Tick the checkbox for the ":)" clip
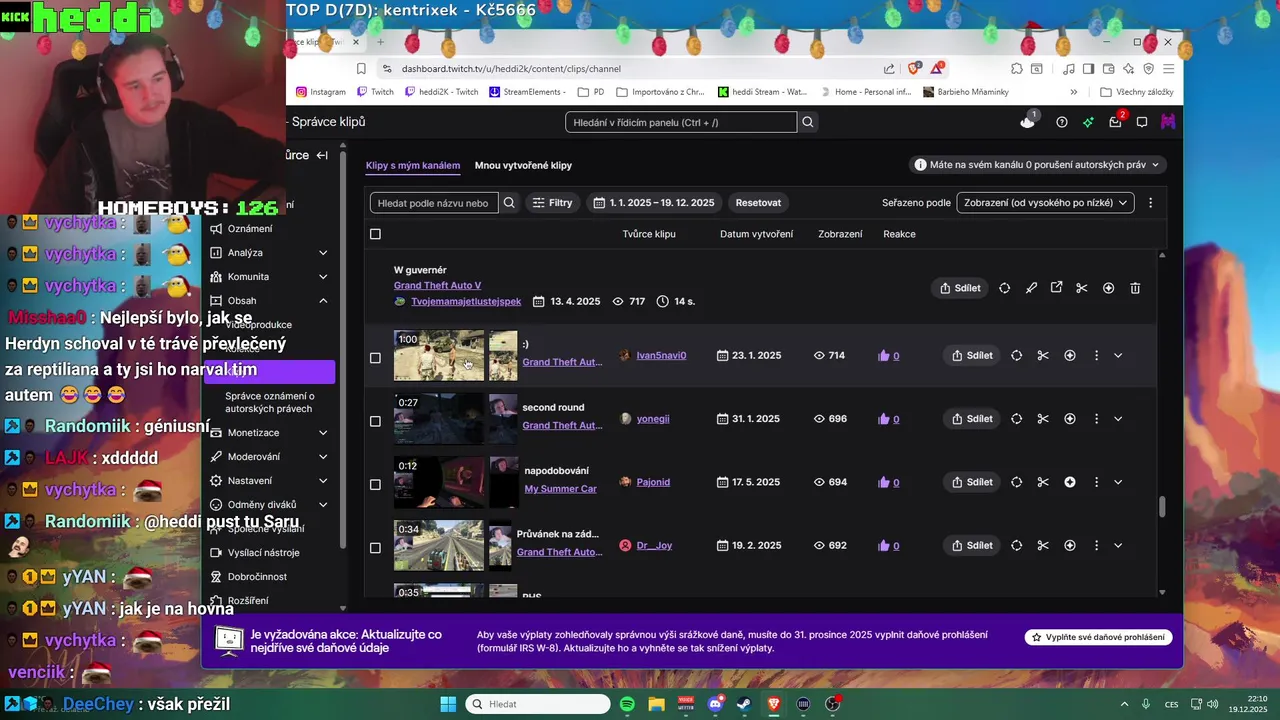The height and width of the screenshot is (720, 1280). coord(375,358)
